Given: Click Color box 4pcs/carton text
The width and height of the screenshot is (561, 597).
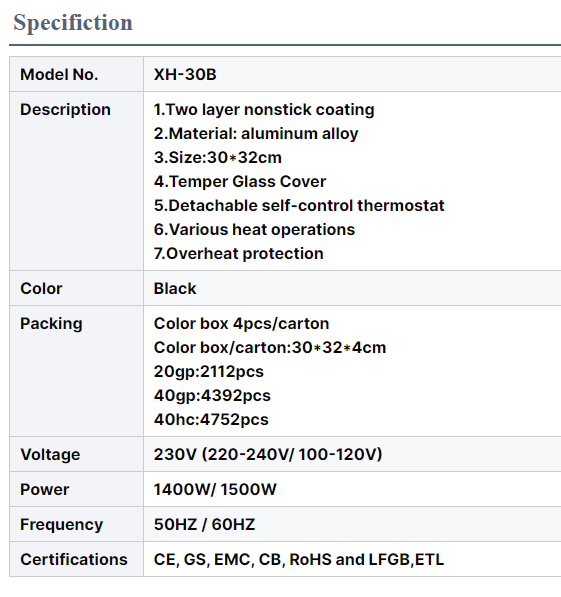Looking at the screenshot, I should (241, 324).
